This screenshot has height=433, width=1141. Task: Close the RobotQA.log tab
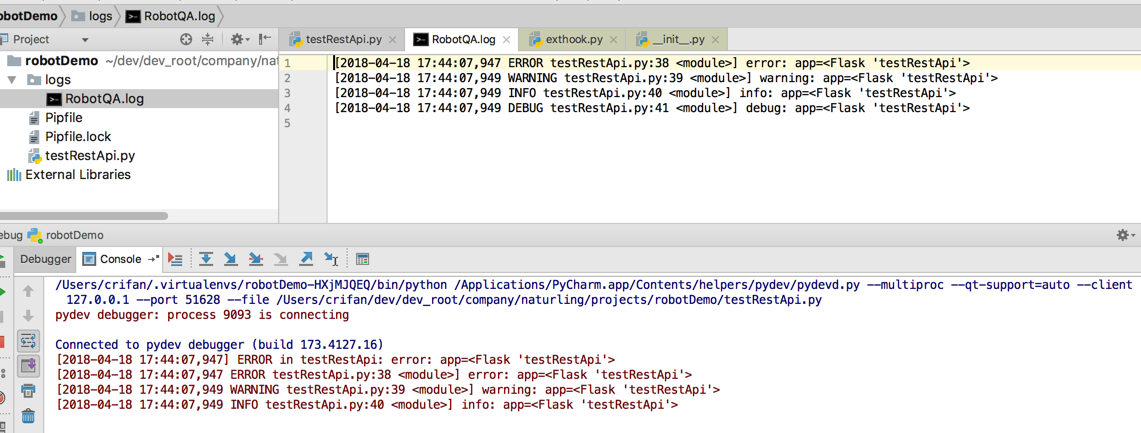[x=506, y=40]
